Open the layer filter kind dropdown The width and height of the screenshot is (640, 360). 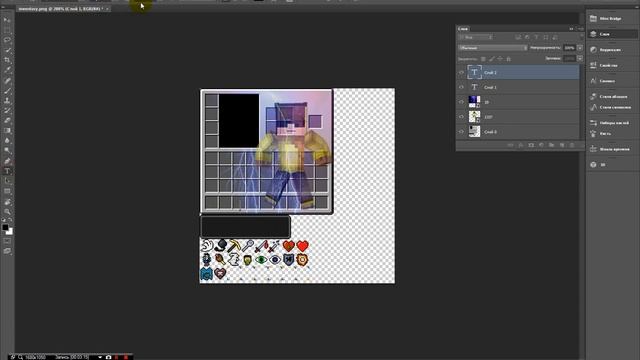[476, 37]
